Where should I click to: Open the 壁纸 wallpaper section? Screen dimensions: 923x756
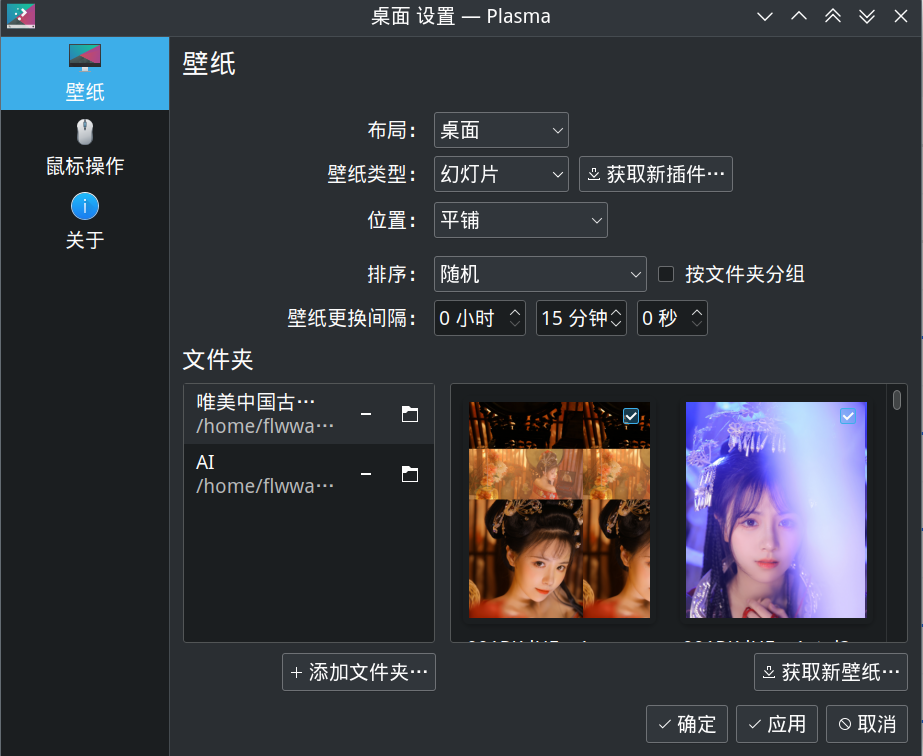[85, 74]
